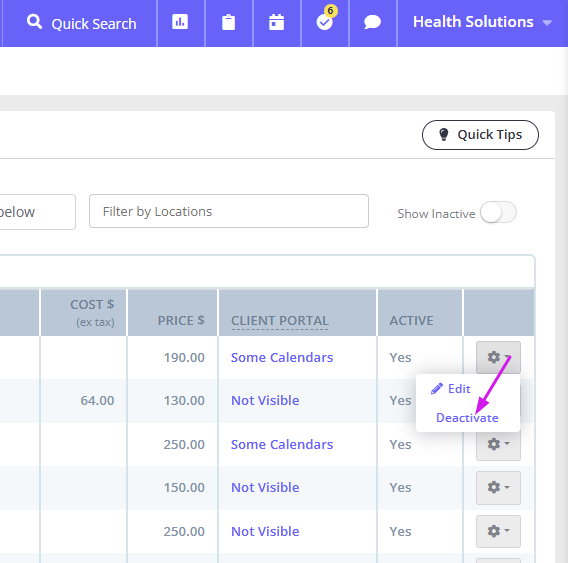Open gear dropdown for second 250.00 Not Visible row
The width and height of the screenshot is (568, 563).
click(x=498, y=531)
